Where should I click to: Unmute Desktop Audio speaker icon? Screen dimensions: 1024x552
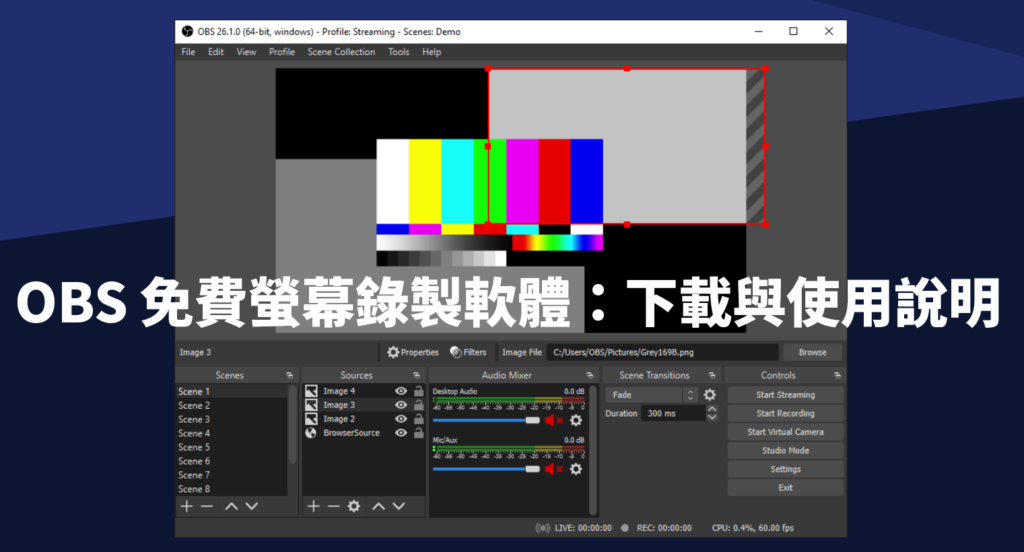[553, 420]
